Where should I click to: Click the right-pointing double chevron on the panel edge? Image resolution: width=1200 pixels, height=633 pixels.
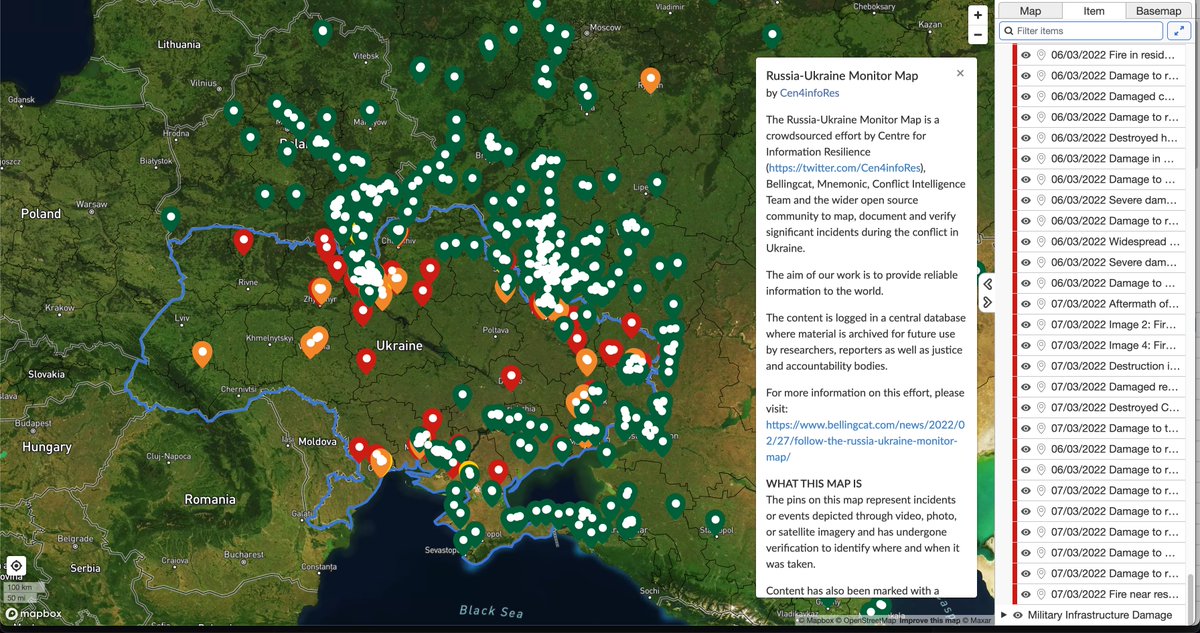point(988,301)
